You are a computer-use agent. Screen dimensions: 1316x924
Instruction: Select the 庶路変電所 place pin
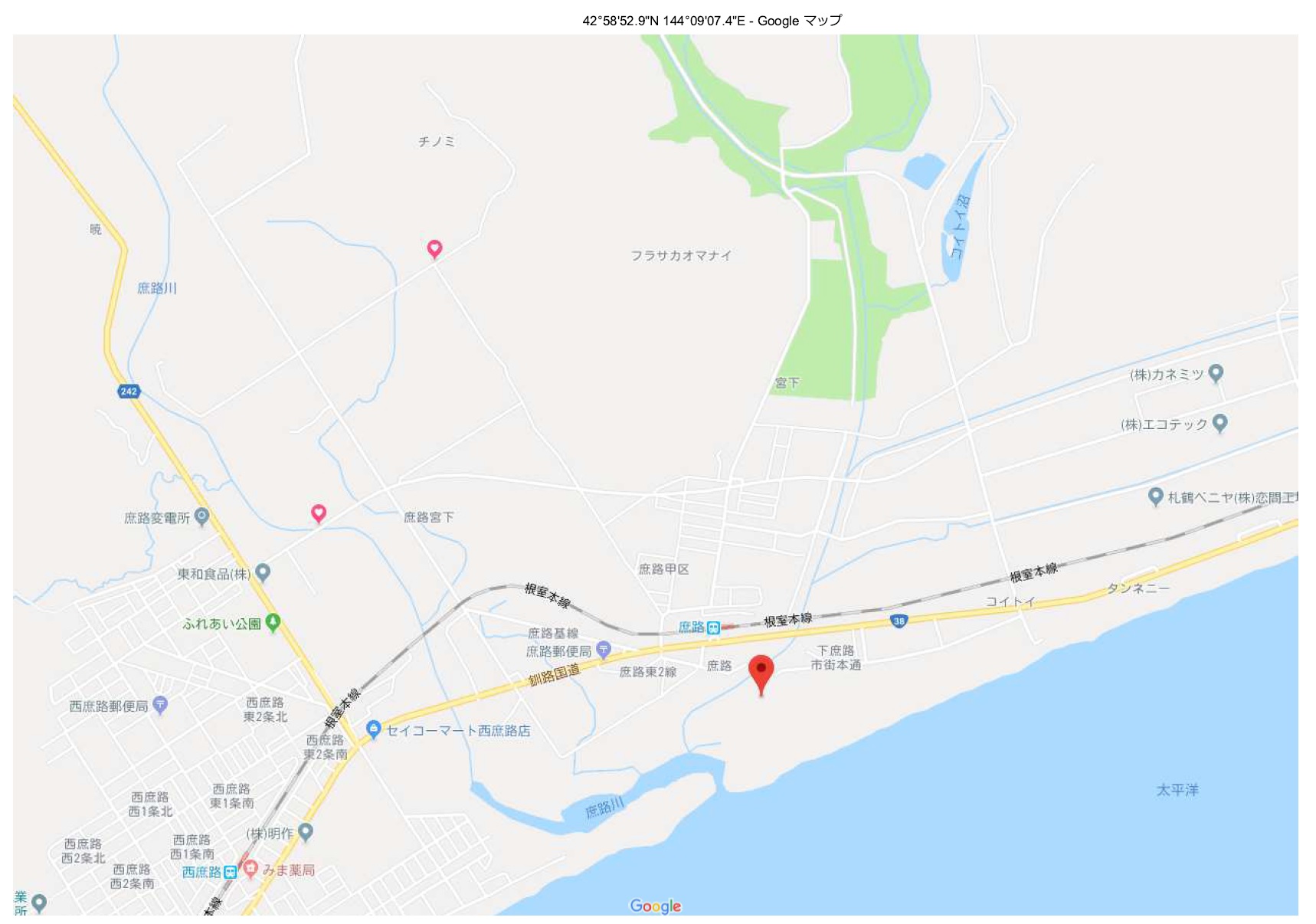pos(201,517)
